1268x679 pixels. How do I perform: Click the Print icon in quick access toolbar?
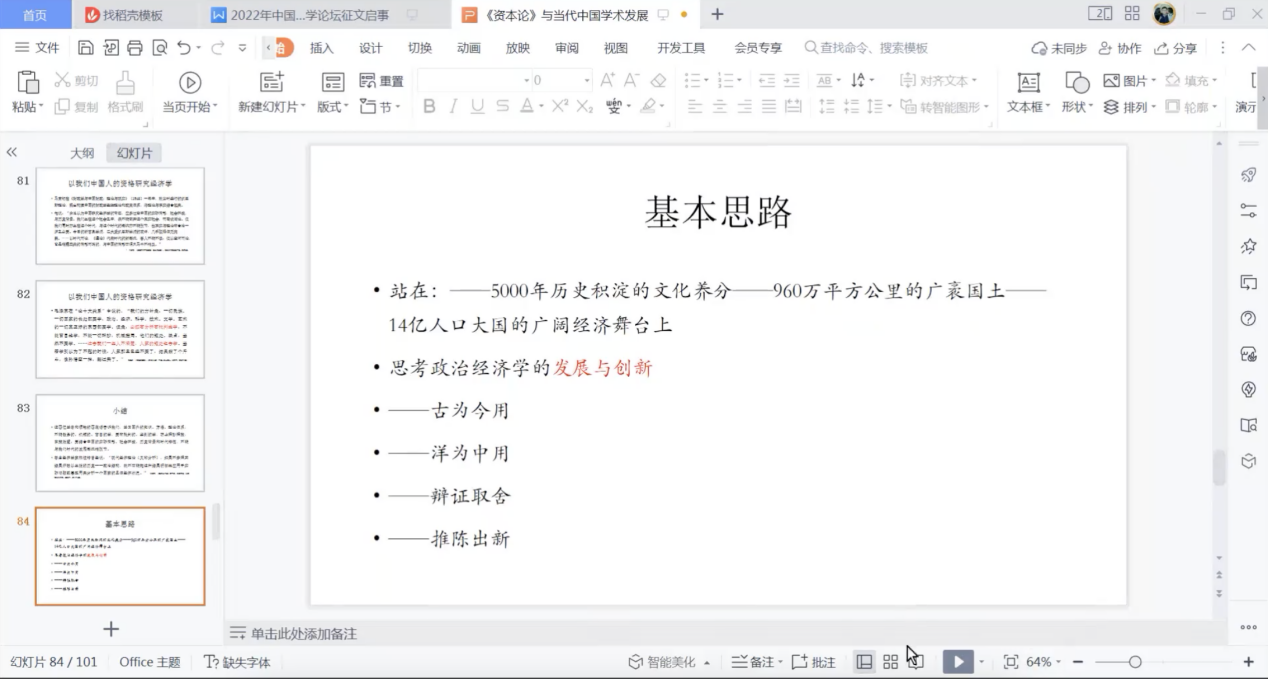coord(134,48)
